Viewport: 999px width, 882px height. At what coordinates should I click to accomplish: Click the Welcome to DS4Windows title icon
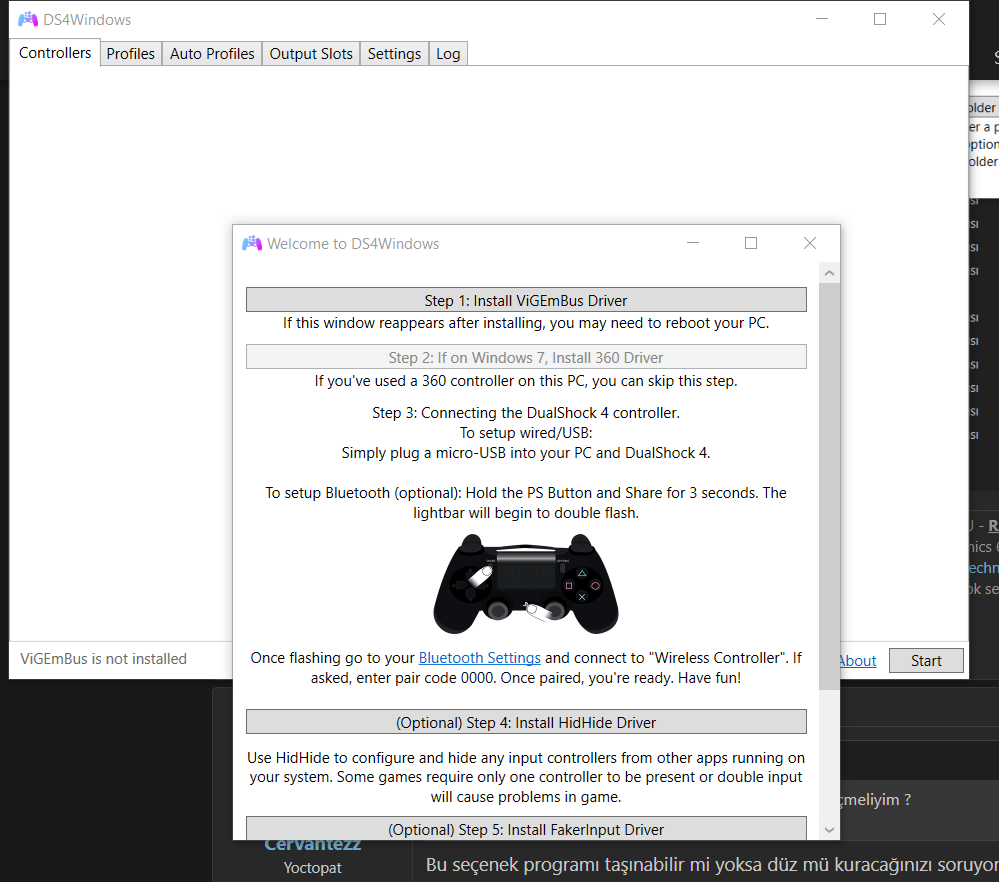point(252,243)
